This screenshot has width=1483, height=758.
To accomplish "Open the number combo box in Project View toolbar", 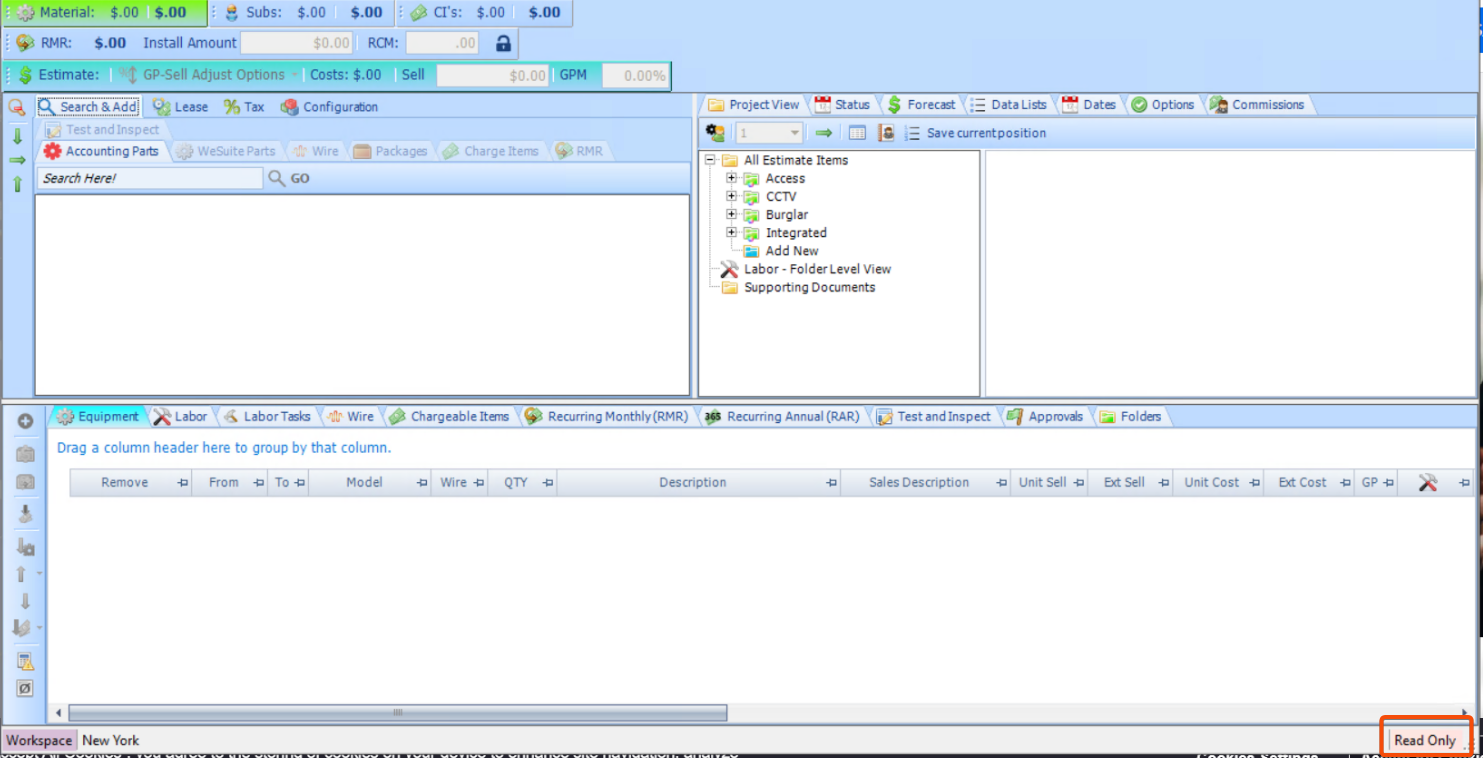I will tap(769, 133).
